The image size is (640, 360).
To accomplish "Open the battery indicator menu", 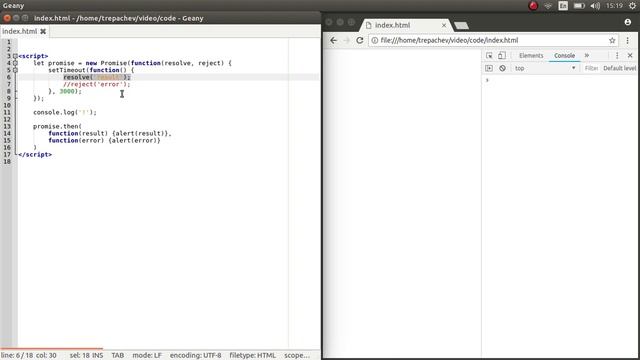I will [579, 6].
